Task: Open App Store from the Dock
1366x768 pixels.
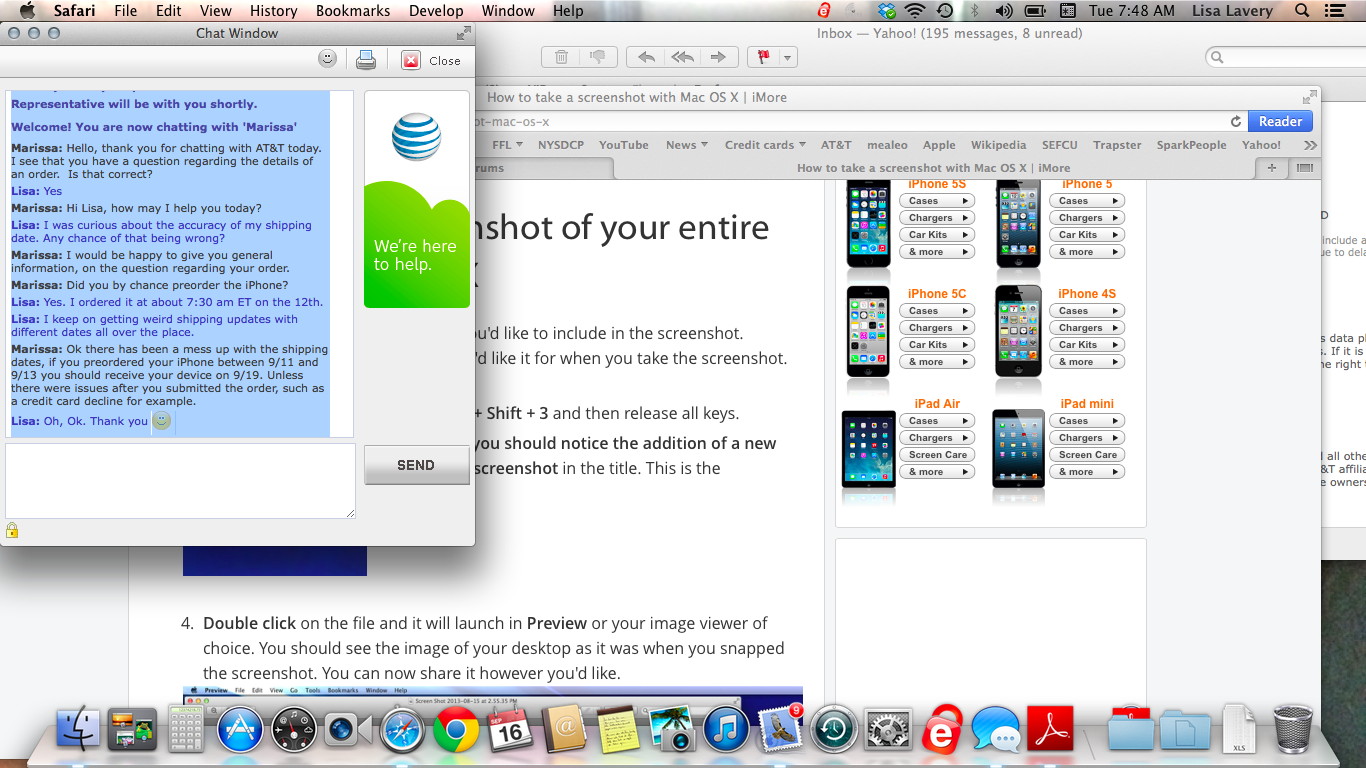Action: [x=240, y=730]
